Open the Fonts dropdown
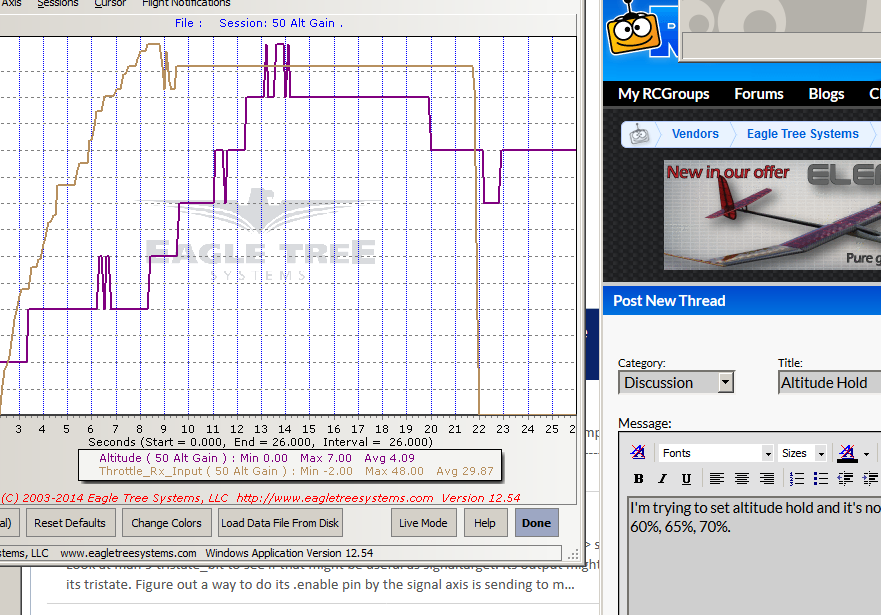The height and width of the screenshot is (615, 881). (715, 453)
